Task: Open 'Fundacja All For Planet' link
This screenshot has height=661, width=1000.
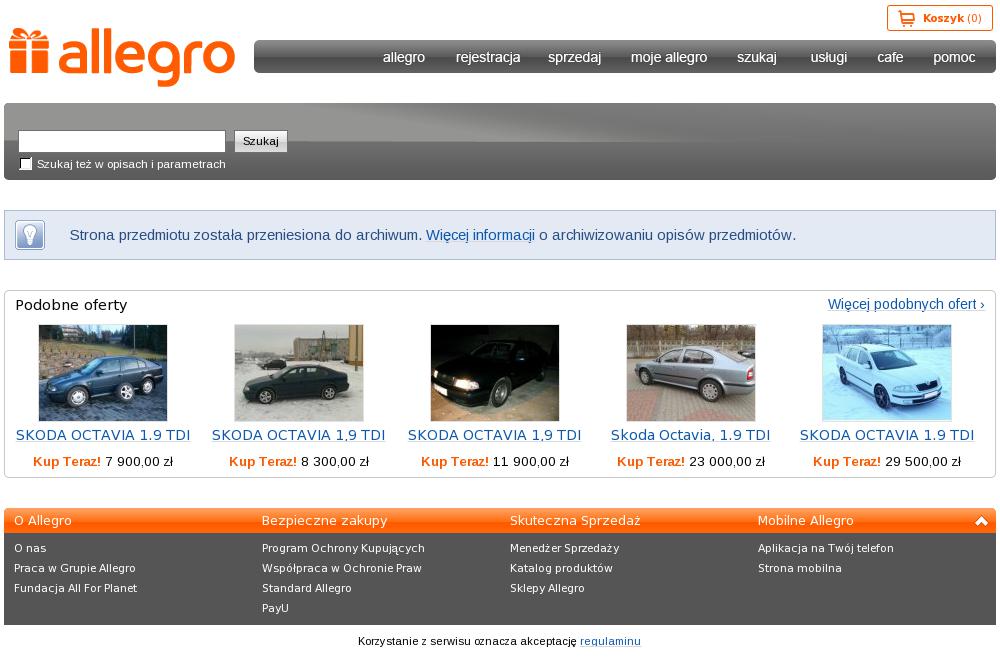Action: pos(75,588)
